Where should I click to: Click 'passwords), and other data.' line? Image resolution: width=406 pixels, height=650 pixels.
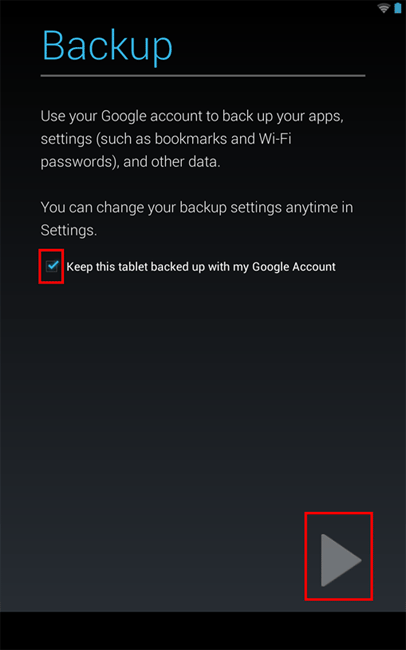click(130, 162)
